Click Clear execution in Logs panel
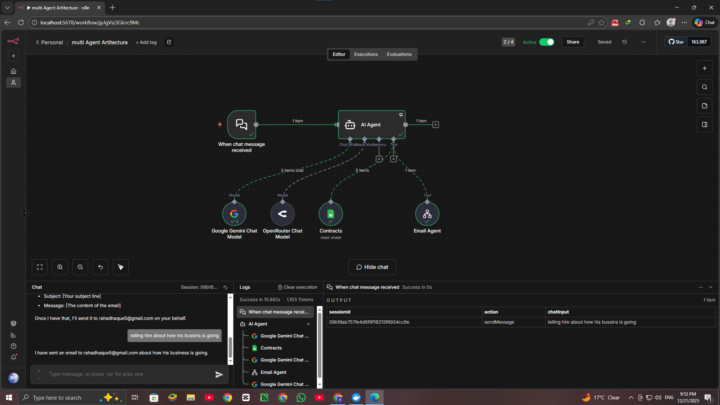 (x=297, y=287)
